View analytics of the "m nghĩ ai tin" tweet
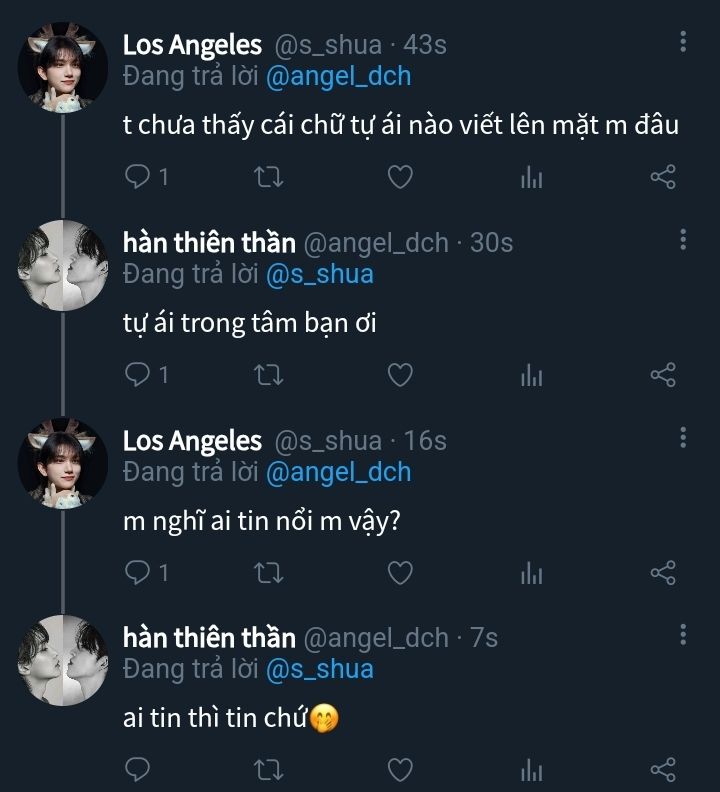Image resolution: width=720 pixels, height=792 pixels. coord(531,572)
